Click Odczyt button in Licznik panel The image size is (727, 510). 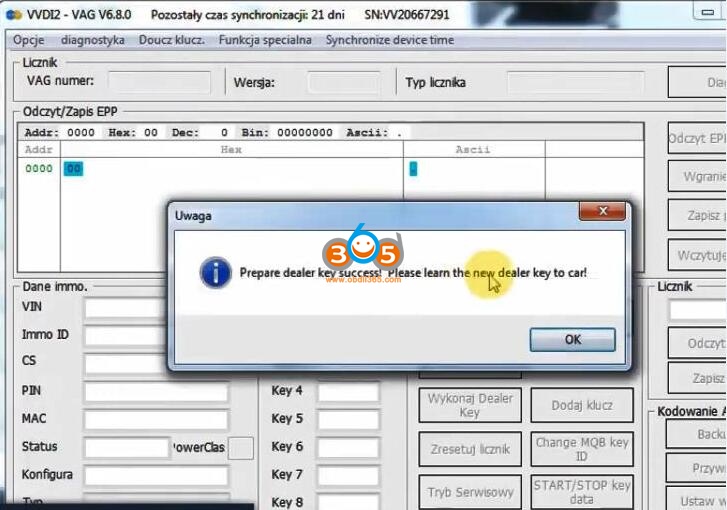(x=697, y=343)
